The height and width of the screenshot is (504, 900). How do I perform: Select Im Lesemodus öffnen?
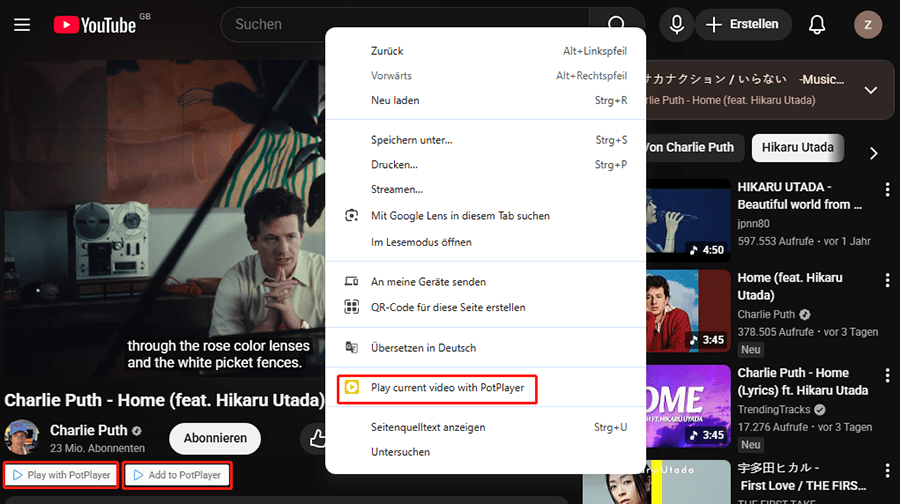(486, 242)
